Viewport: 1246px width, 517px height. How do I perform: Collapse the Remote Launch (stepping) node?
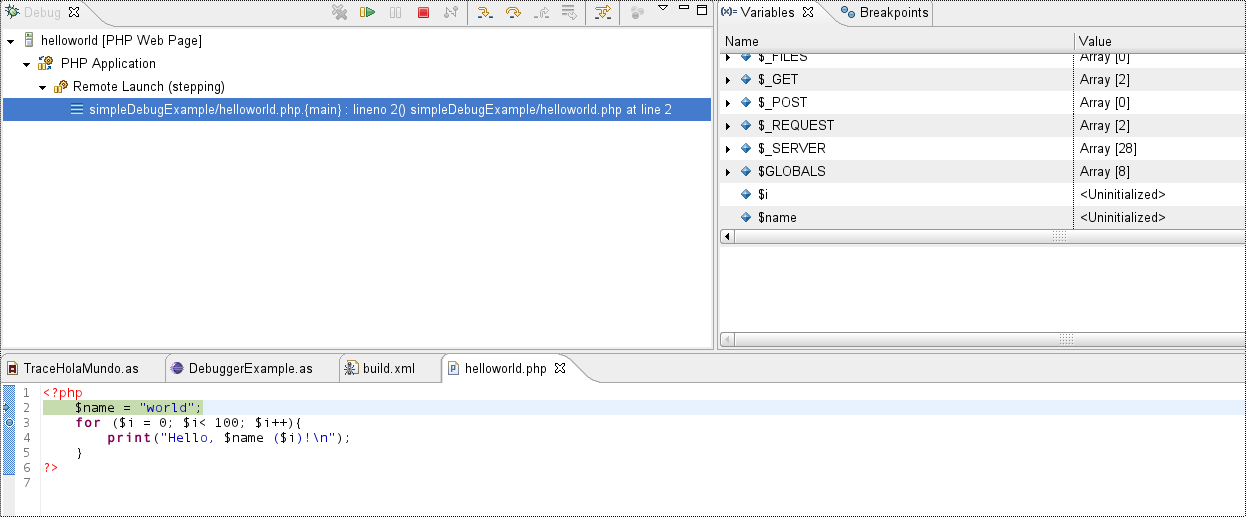click(x=43, y=87)
